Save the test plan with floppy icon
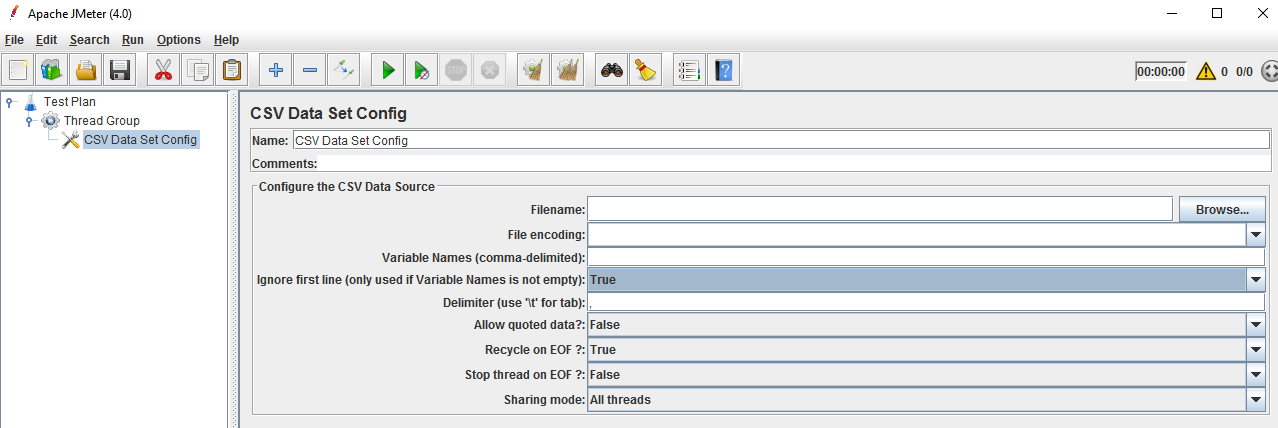1278x428 pixels. (120, 71)
